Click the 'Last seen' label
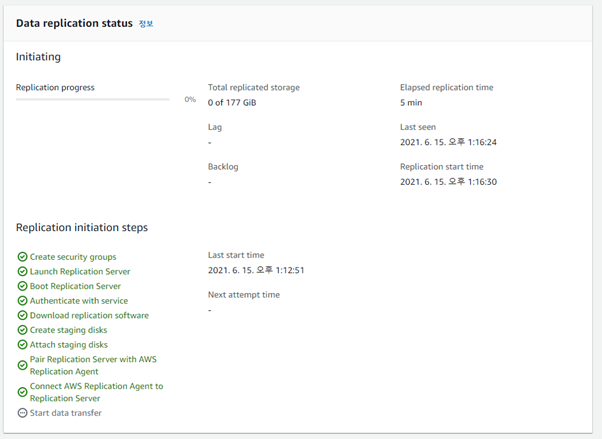The width and height of the screenshot is (602, 439). click(x=418, y=127)
